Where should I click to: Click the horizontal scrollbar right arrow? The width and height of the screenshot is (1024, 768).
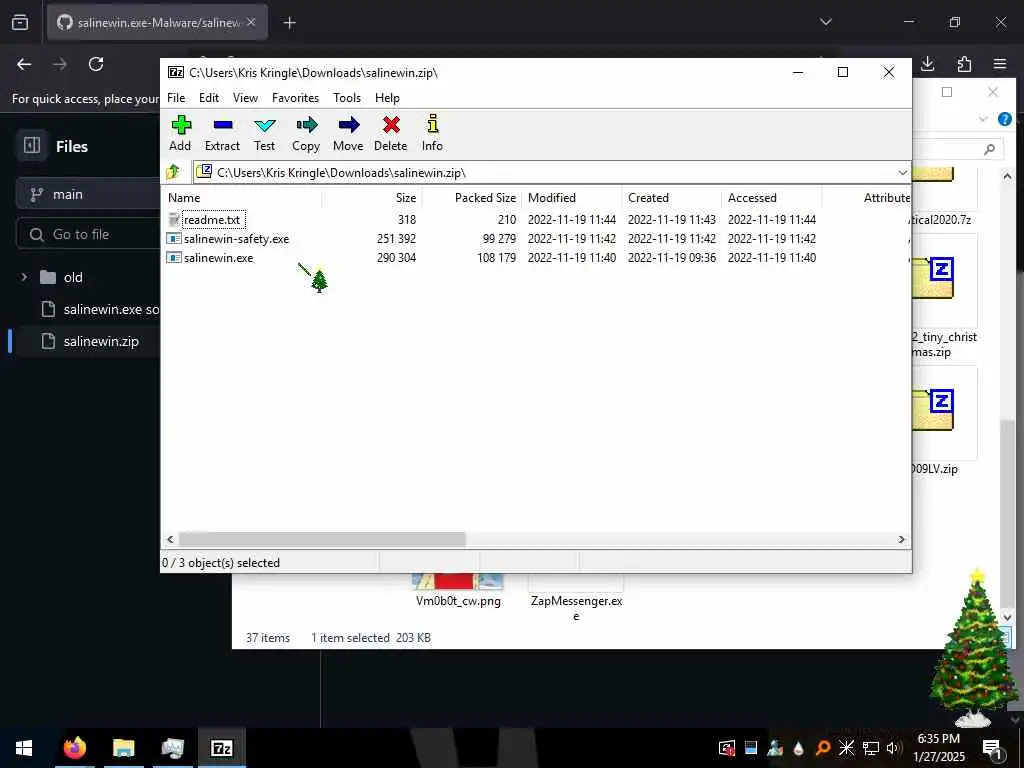[x=902, y=539]
